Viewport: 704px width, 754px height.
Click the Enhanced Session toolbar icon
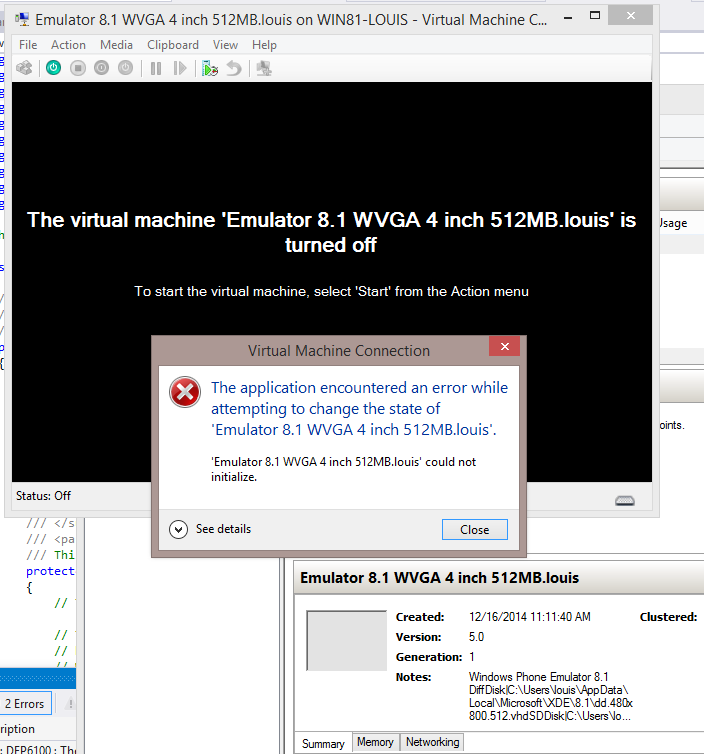coord(264,68)
